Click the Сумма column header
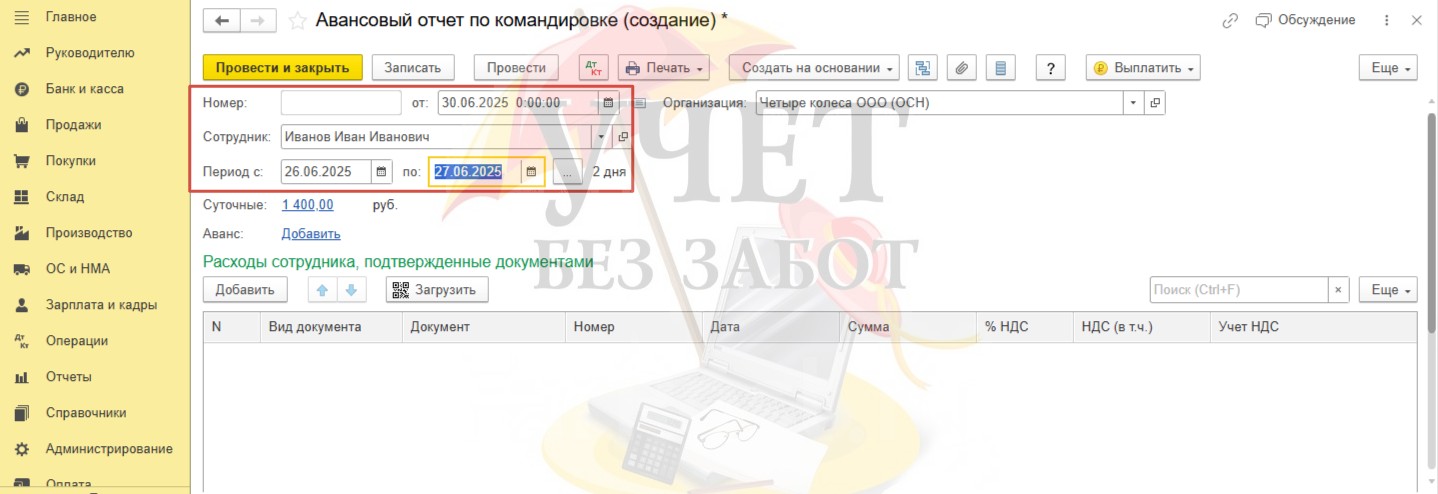The image size is (1438, 494). click(908, 327)
